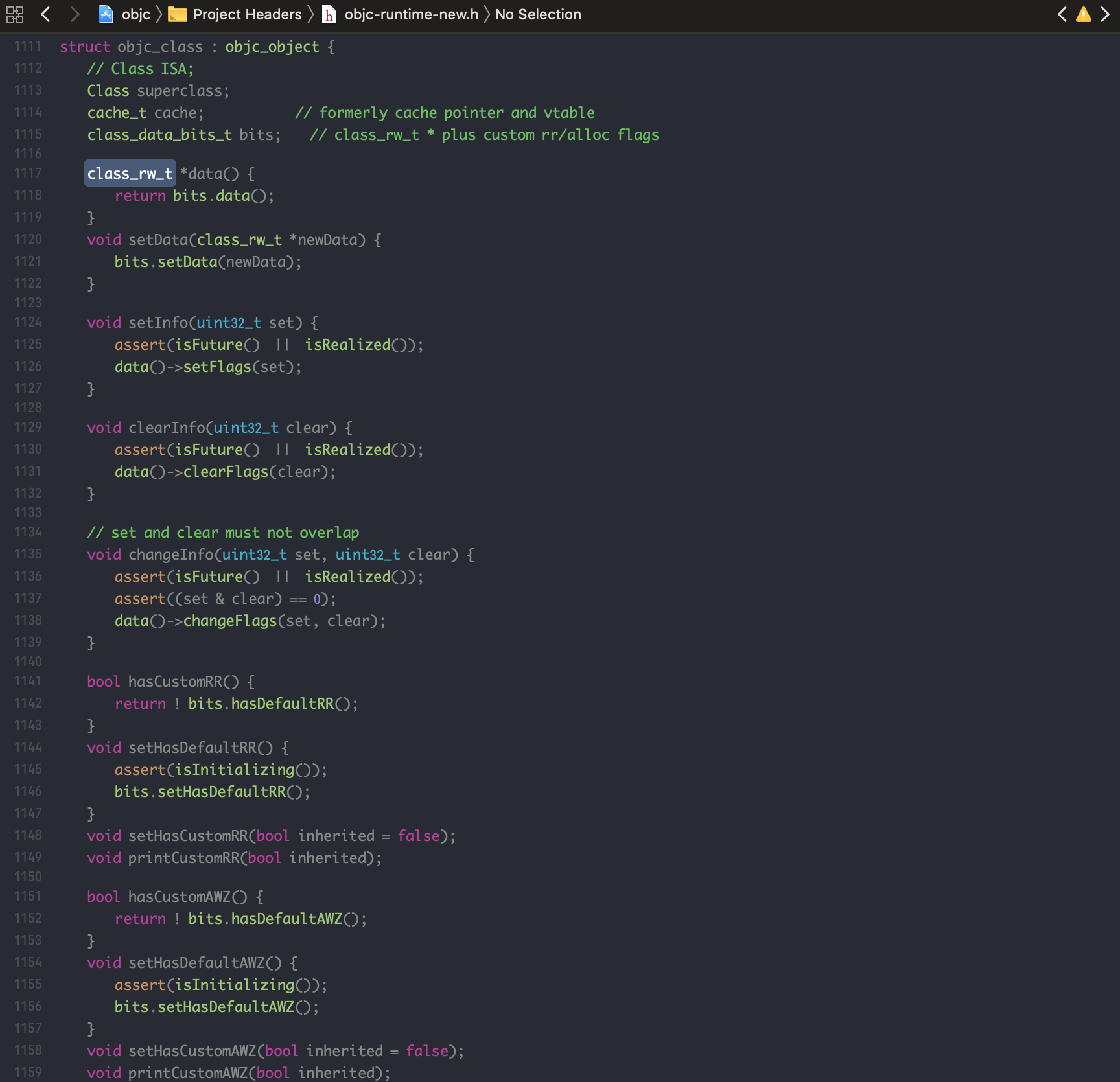Open the objc breadcrumb menu
This screenshot has height=1082, width=1120.
(136, 14)
